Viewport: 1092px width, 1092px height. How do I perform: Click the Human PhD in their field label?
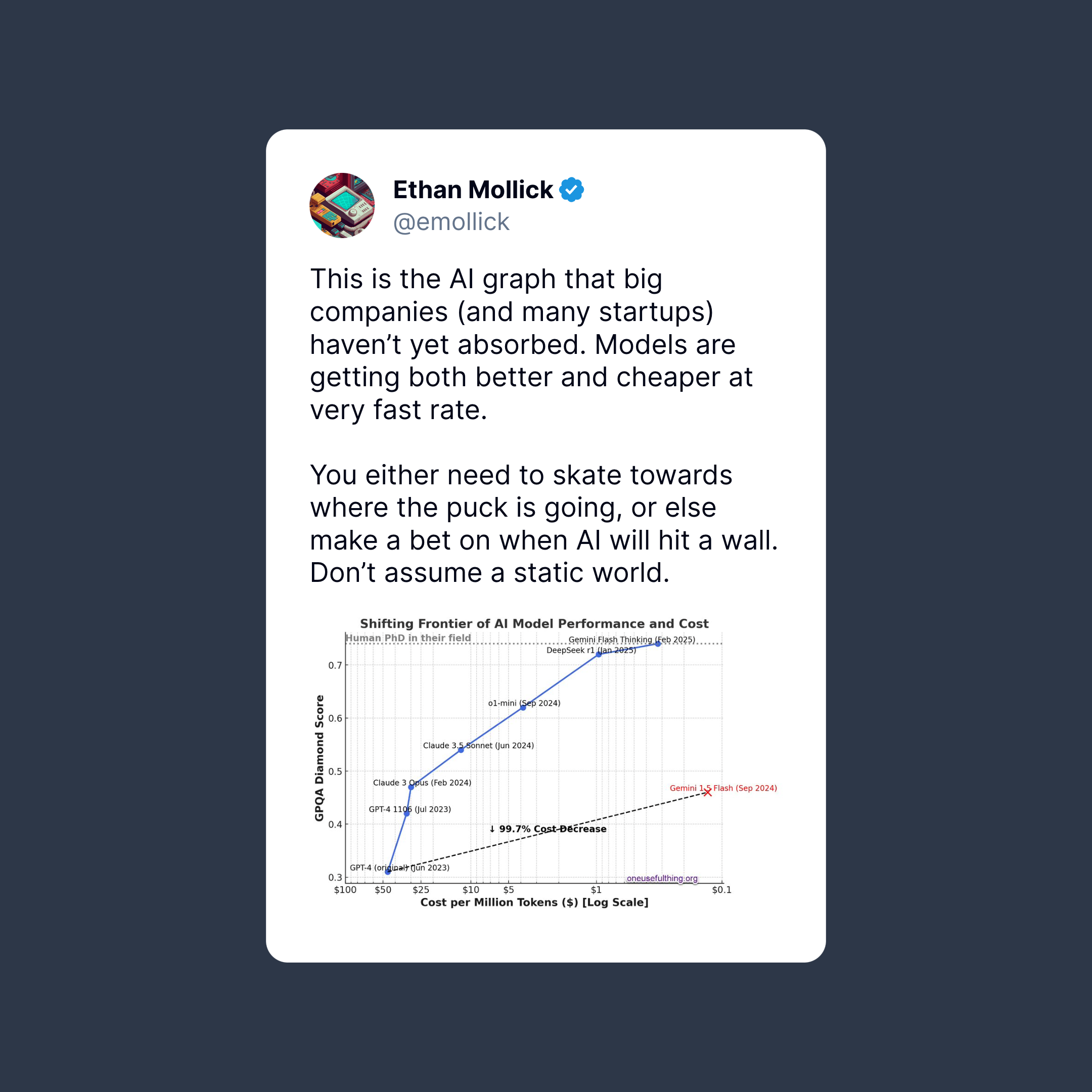point(408,638)
